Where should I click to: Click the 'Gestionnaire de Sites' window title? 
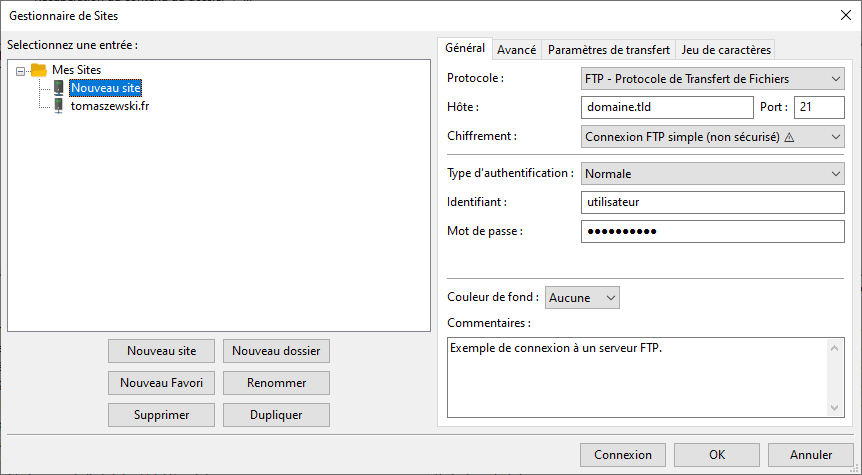coord(64,16)
